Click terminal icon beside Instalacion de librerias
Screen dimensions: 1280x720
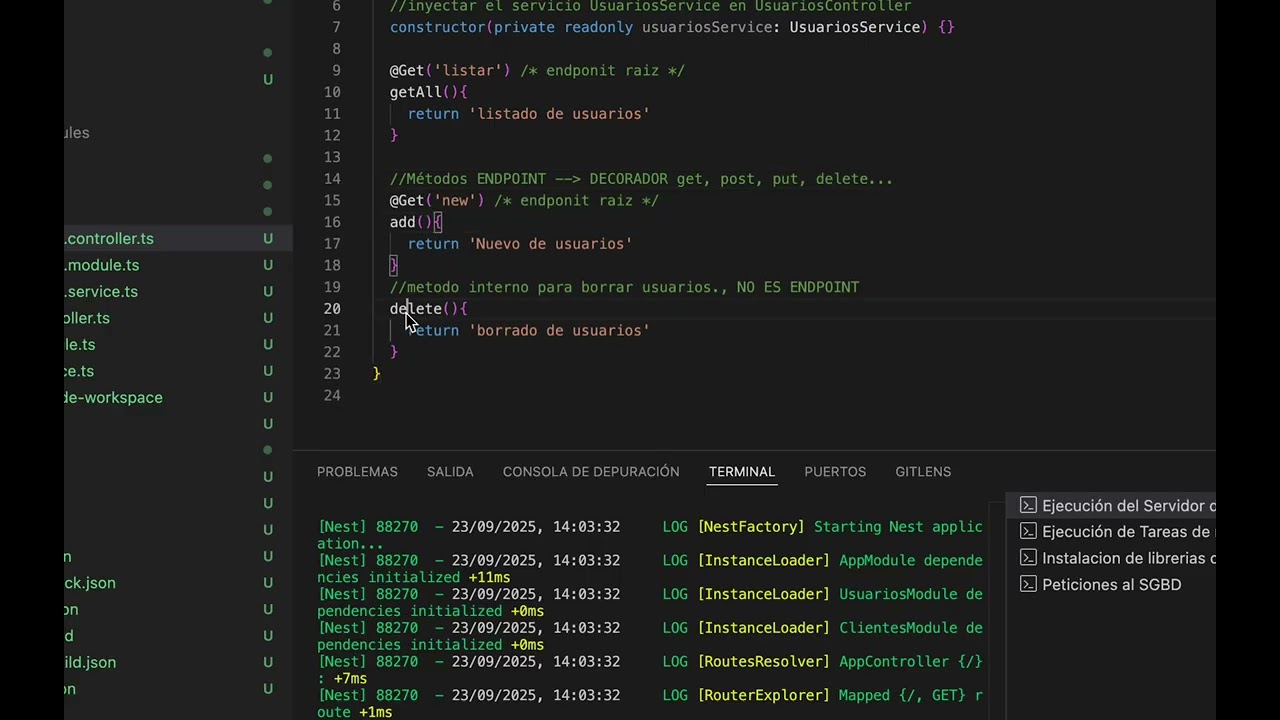tap(1028, 558)
